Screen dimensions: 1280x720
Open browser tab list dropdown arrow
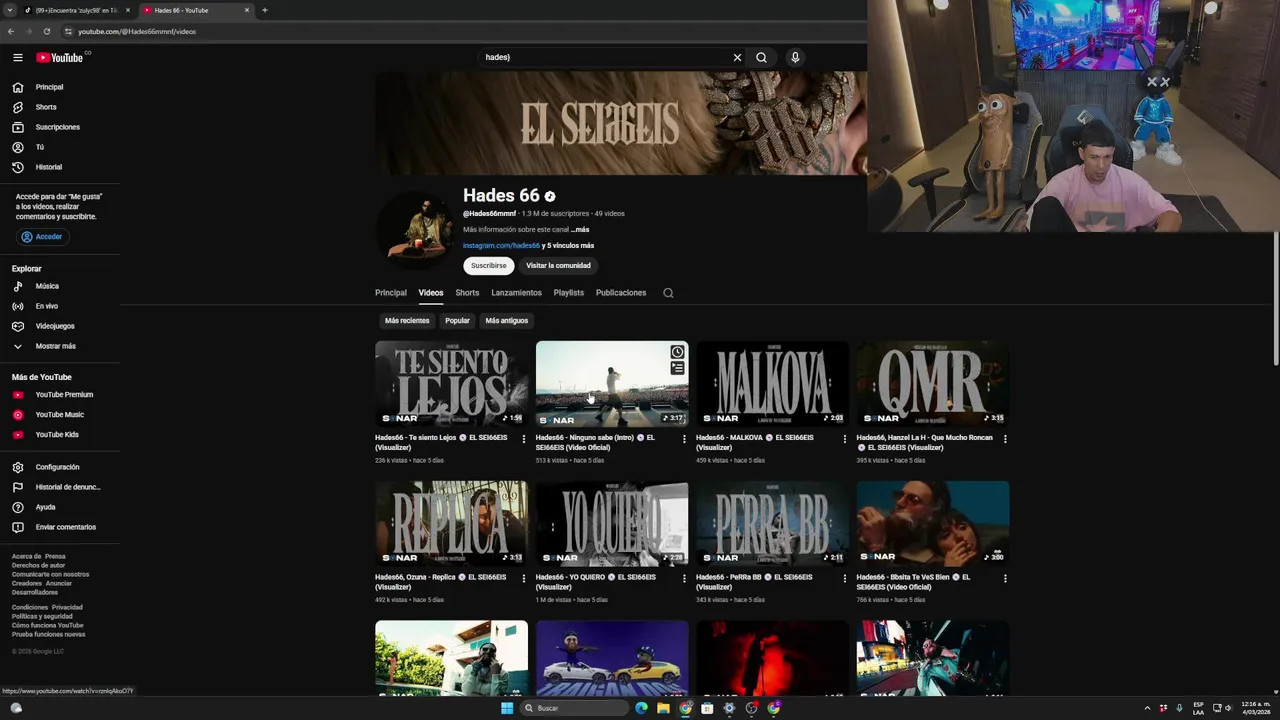coord(9,10)
